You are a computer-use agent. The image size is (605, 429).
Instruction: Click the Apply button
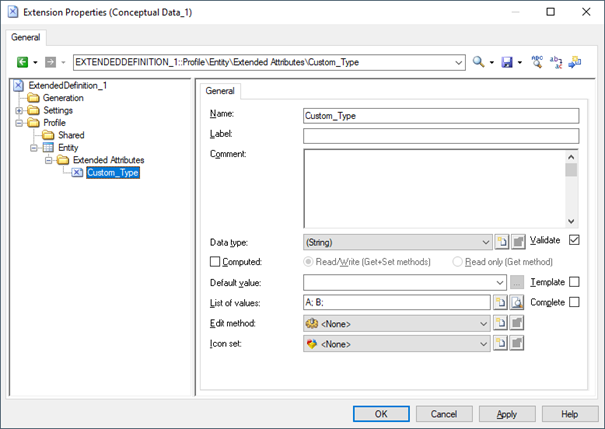[x=506, y=413]
